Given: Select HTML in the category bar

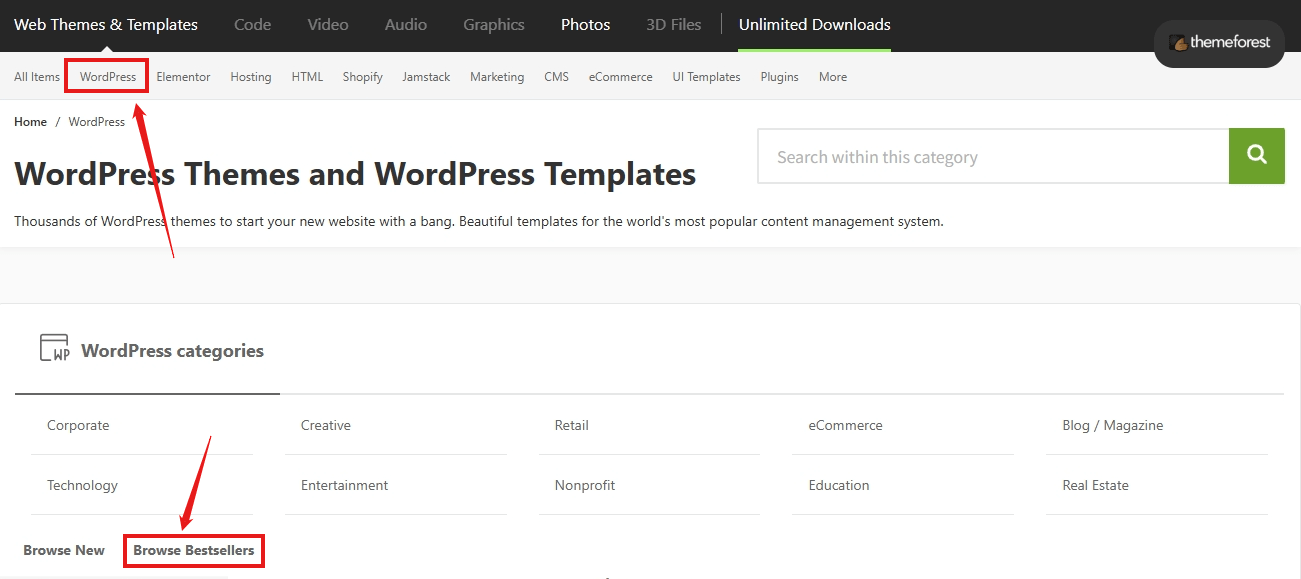Looking at the screenshot, I should 307,77.
